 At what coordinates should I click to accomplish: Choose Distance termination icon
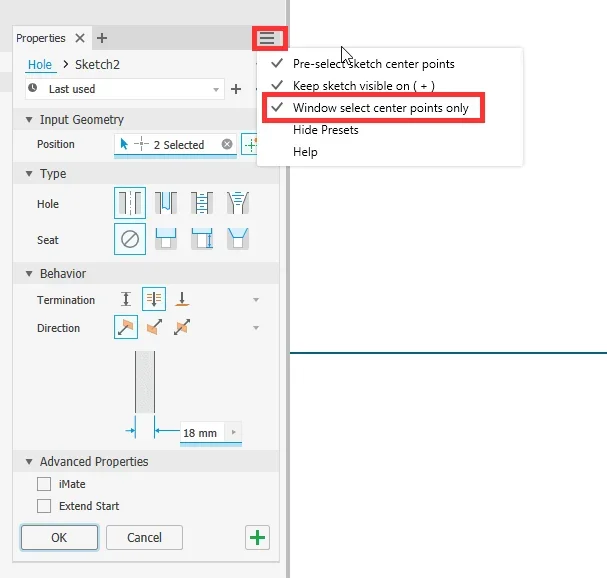coord(126,299)
